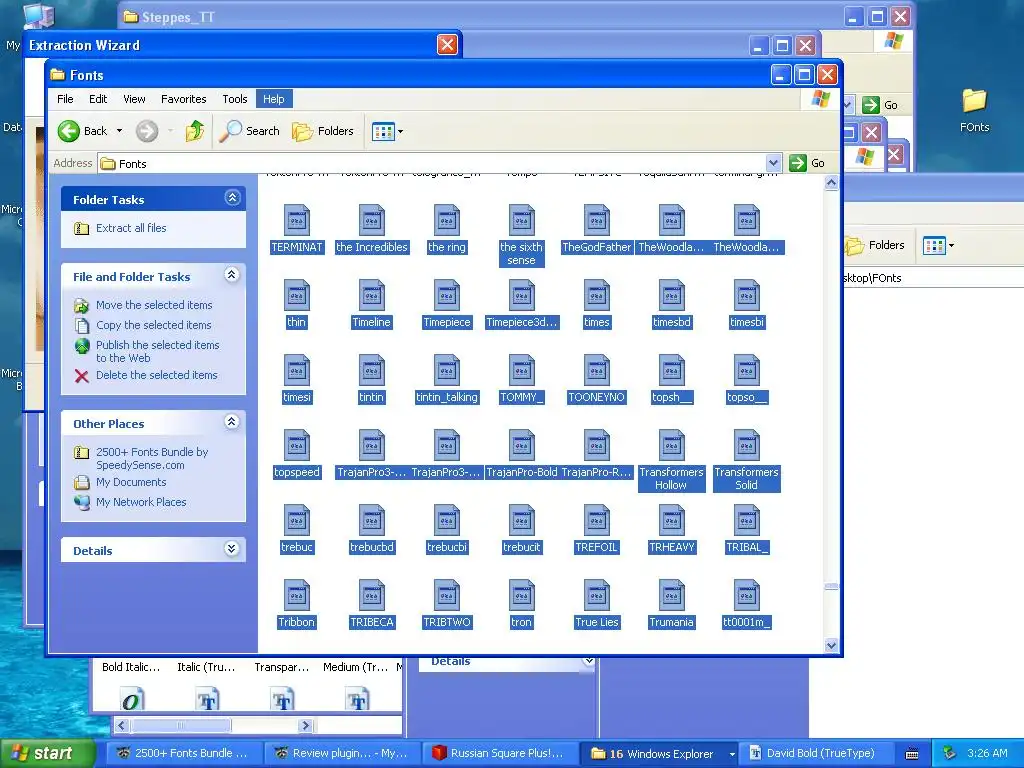Image resolution: width=1024 pixels, height=768 pixels.
Task: Switch to Russian Square Plus taskbar item
Action: pyautogui.click(x=500, y=754)
